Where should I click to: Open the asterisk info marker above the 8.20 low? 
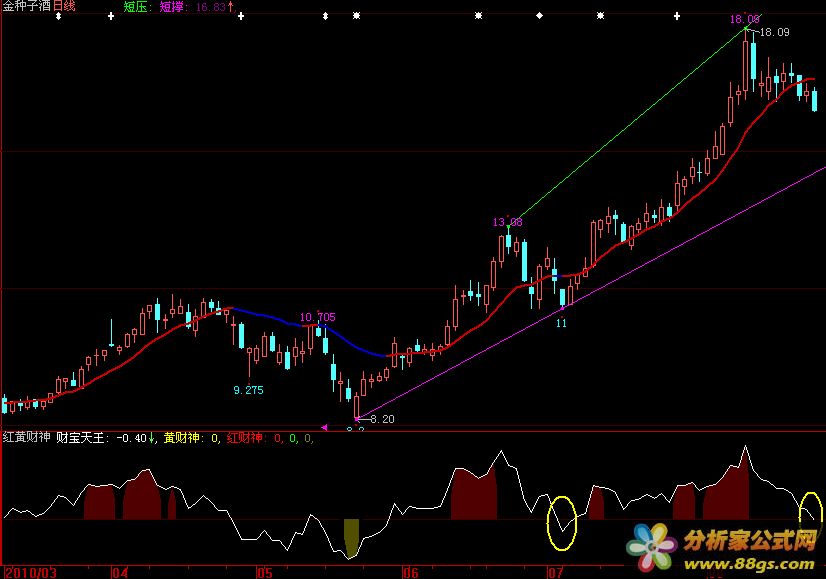[357, 16]
